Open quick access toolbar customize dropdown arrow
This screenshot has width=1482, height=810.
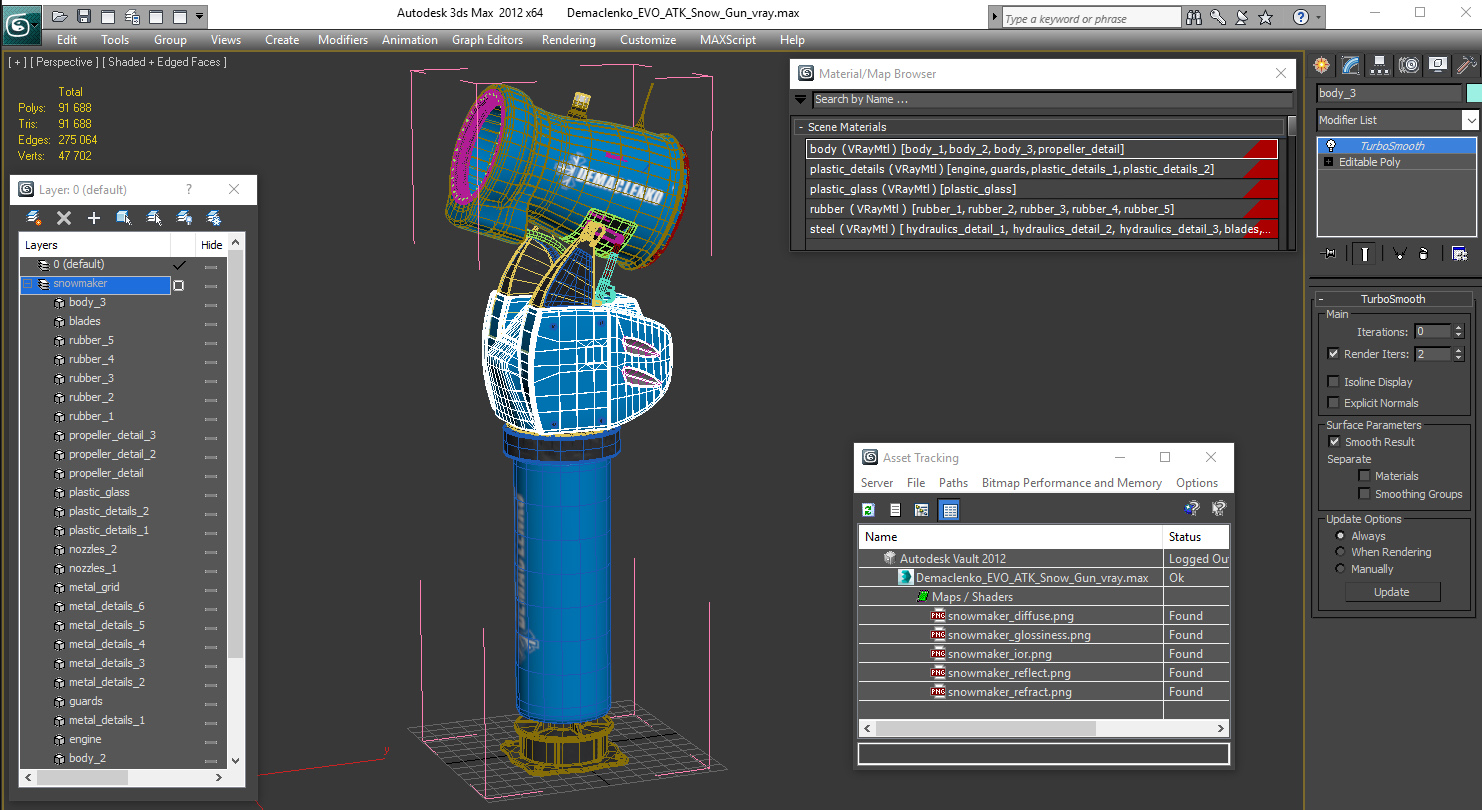pyautogui.click(x=200, y=16)
